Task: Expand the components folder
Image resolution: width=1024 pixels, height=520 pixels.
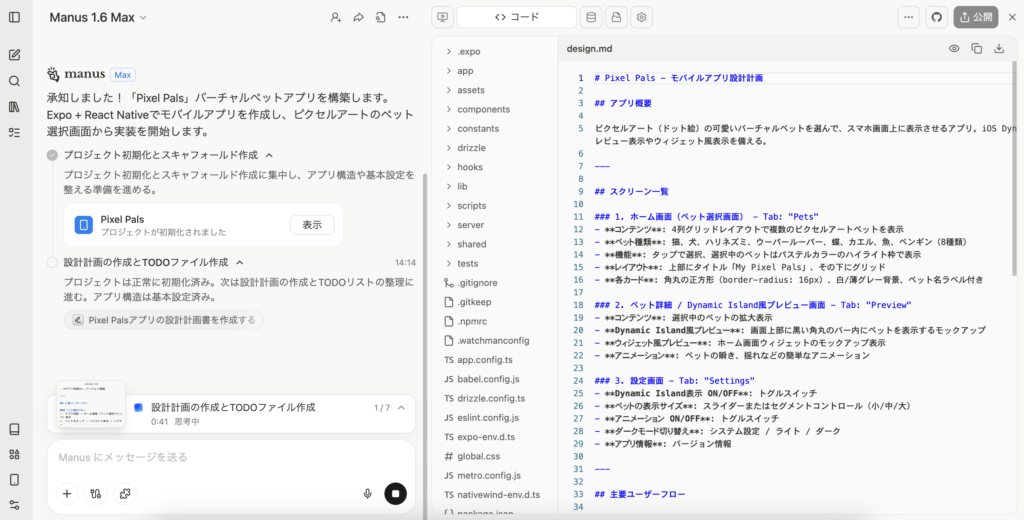Action: pyautogui.click(x=483, y=109)
